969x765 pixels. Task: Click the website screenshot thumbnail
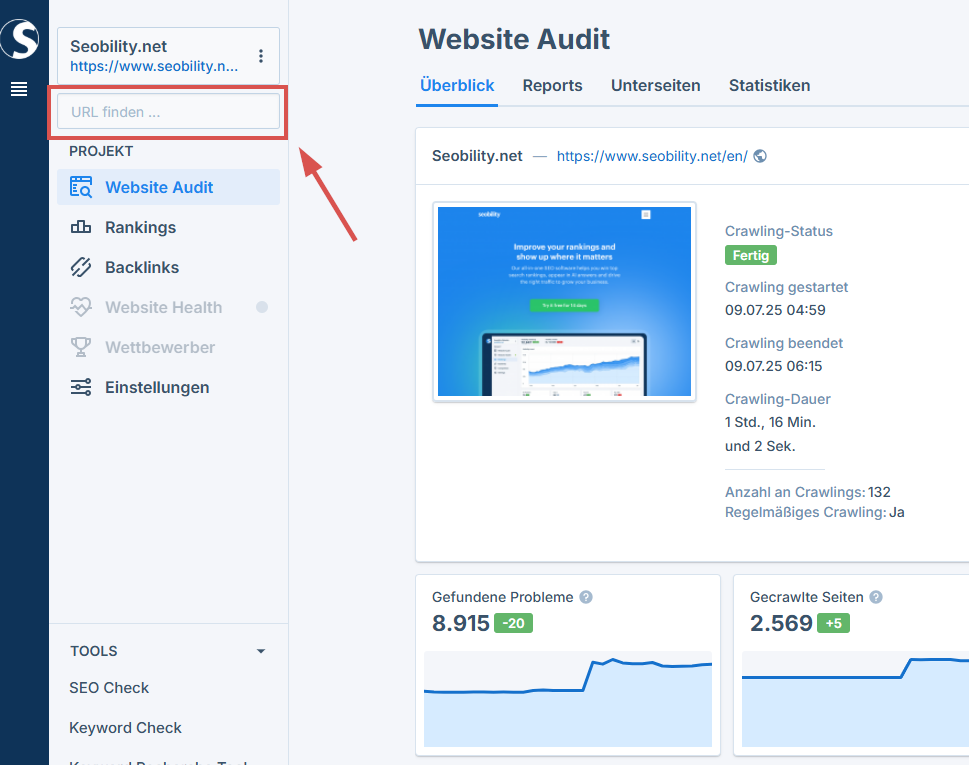(564, 302)
